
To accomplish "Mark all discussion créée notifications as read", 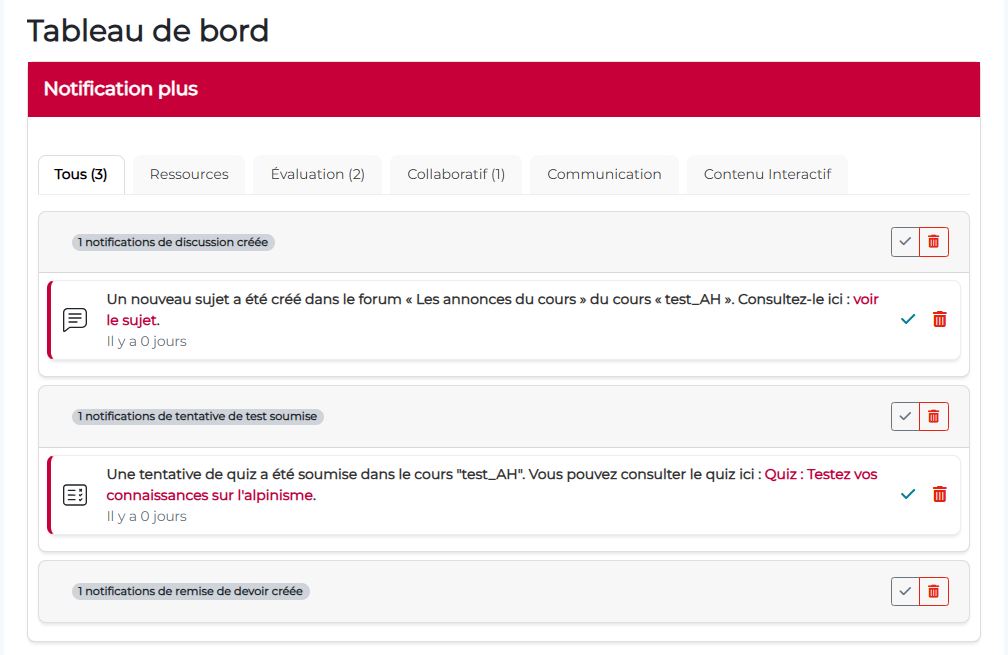I will (x=905, y=242).
